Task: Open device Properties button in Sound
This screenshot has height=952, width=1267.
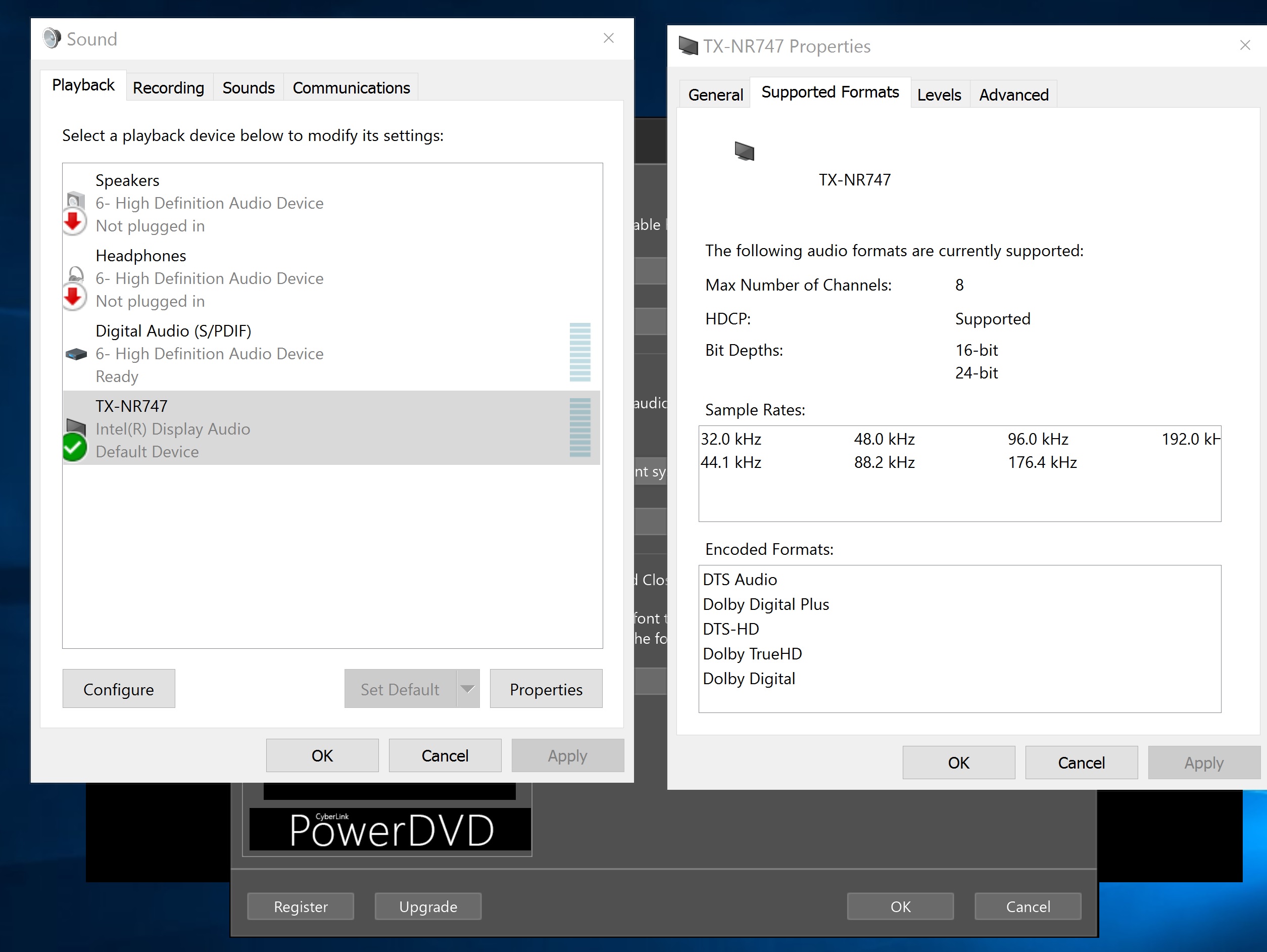Action: [x=546, y=689]
